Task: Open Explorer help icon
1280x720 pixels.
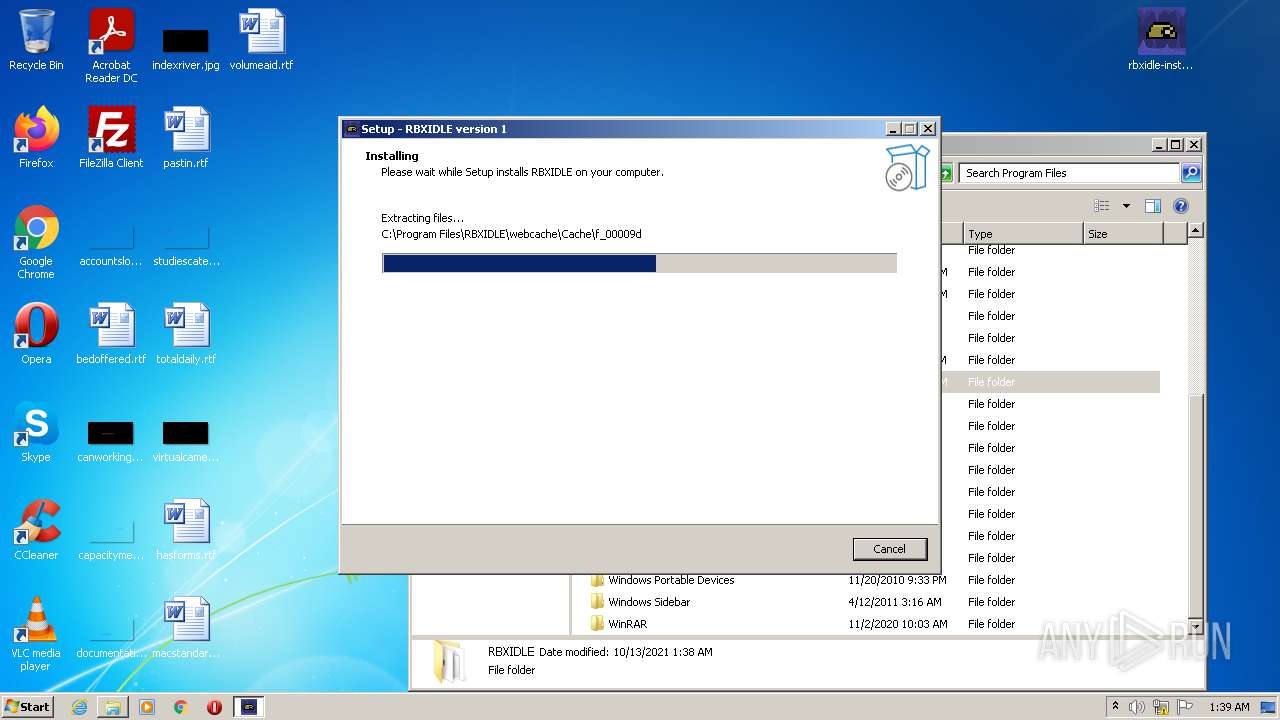Action: point(1180,206)
